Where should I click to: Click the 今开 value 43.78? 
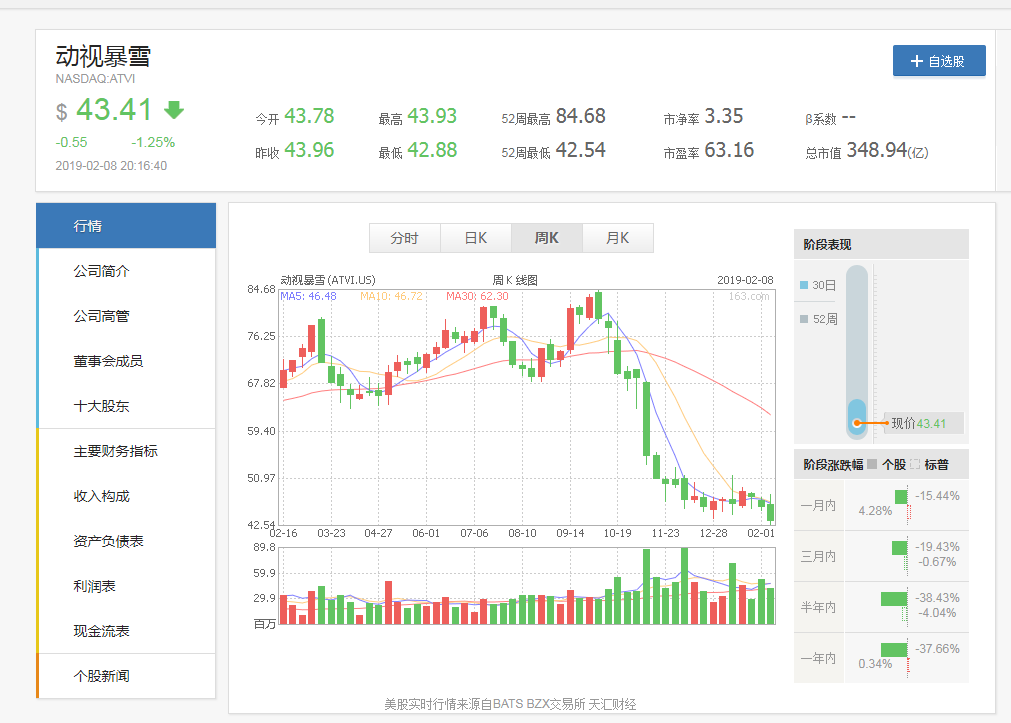click(309, 116)
